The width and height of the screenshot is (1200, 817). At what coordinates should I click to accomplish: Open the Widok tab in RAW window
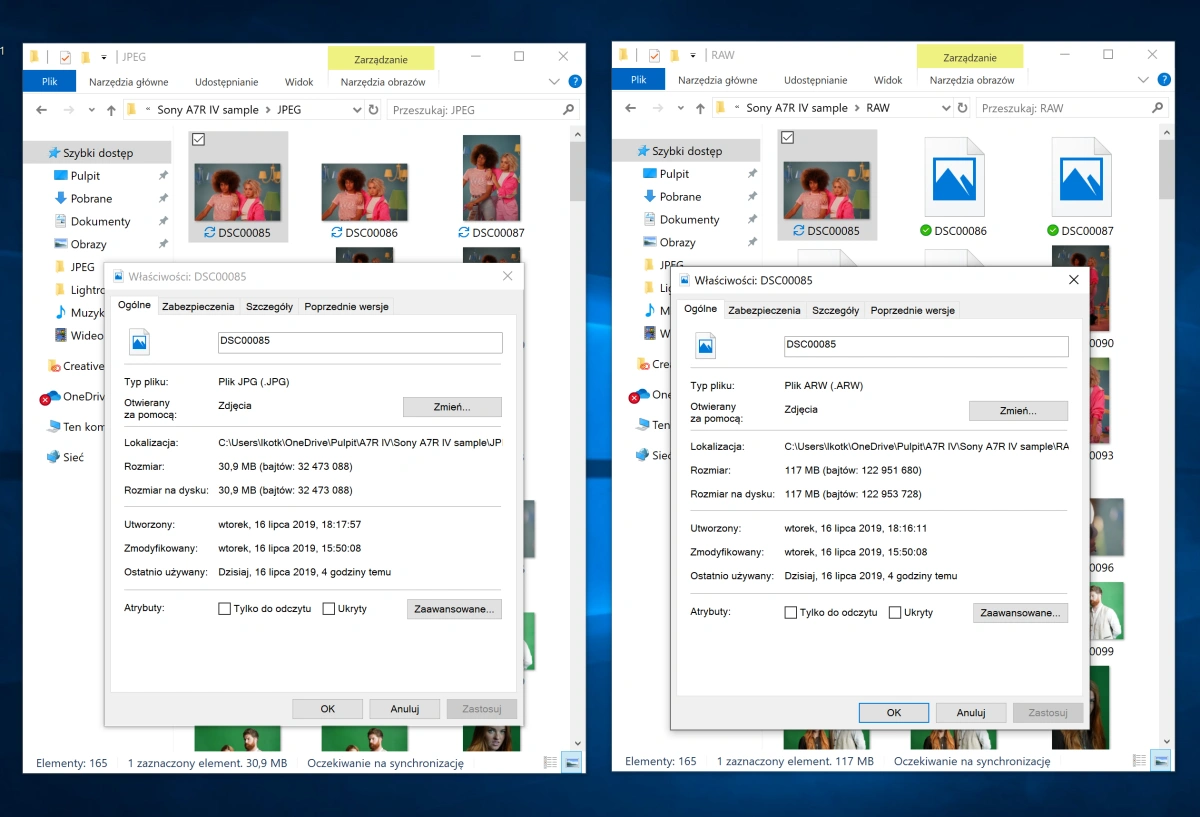click(888, 80)
